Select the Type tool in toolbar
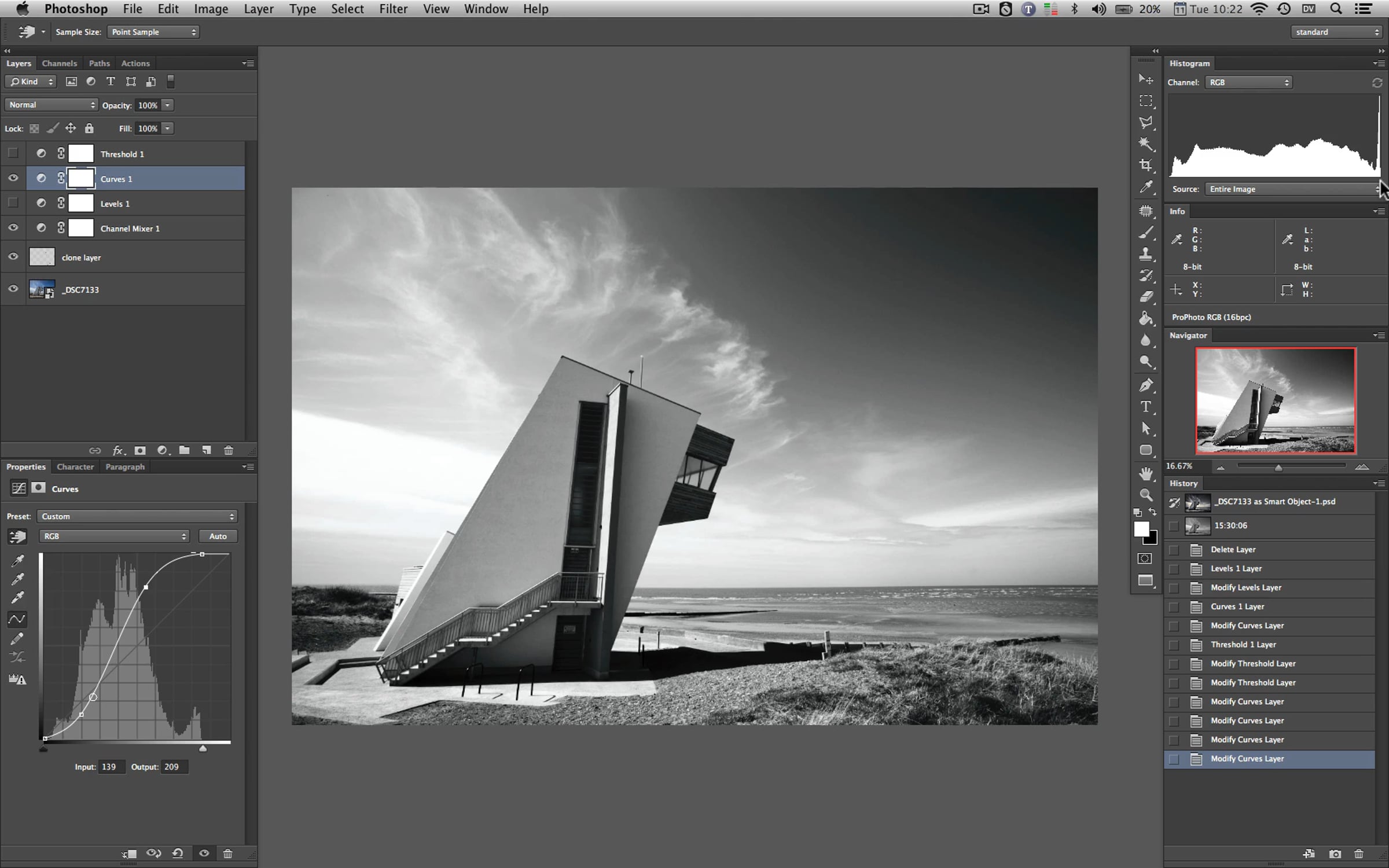Viewport: 1389px width, 868px height. click(x=1145, y=407)
